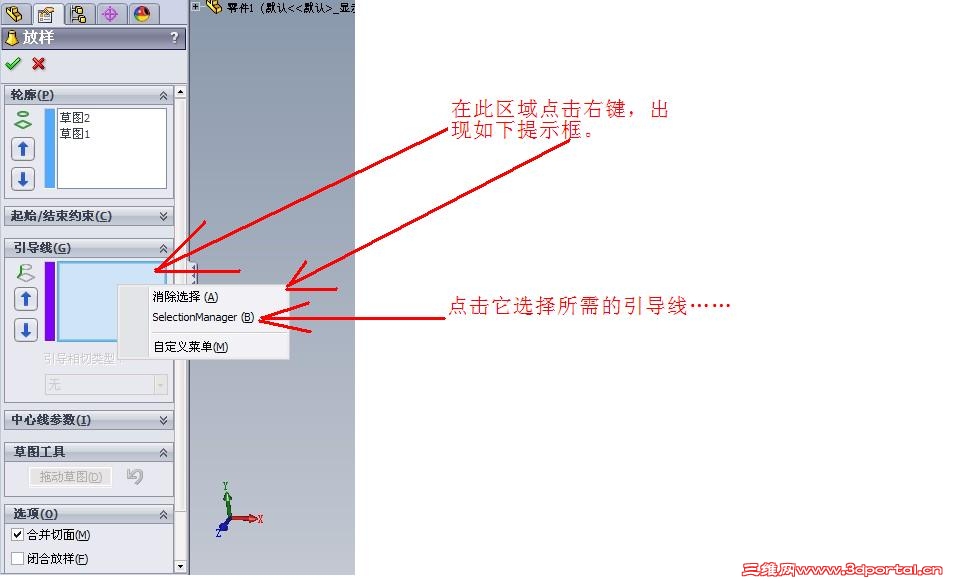Image resolution: width=962 pixels, height=583 pixels.
Task: Move guide curve down arrow
Action: 26,330
